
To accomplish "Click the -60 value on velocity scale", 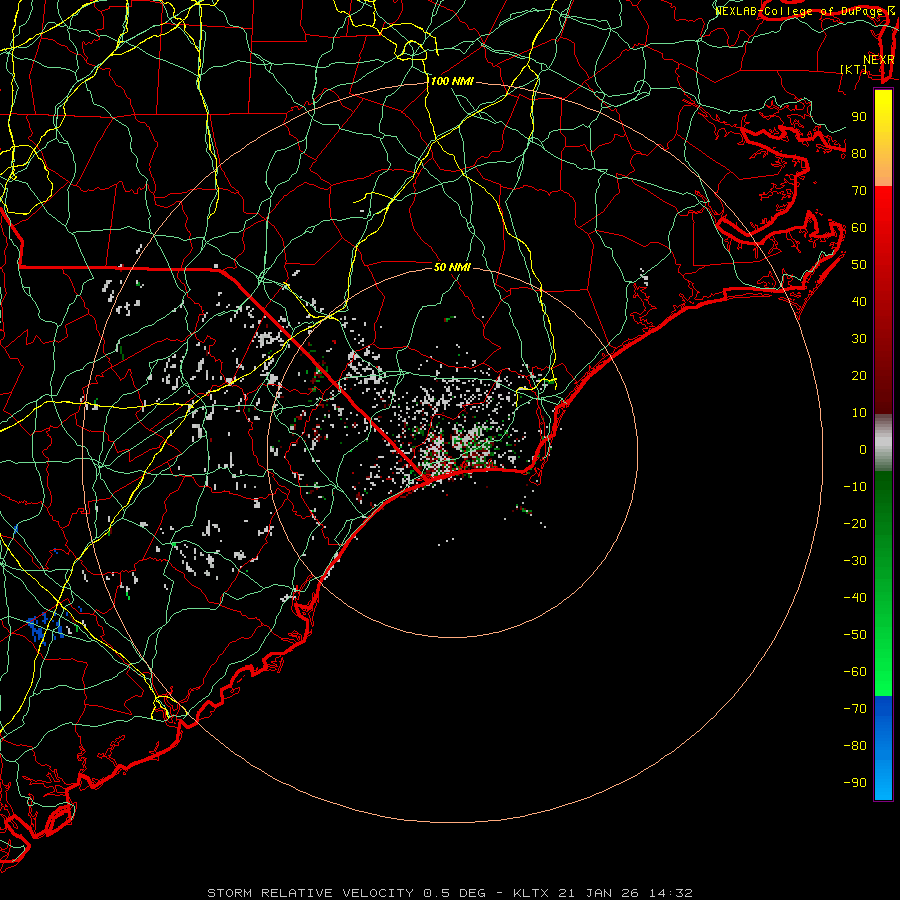I will coord(855,672).
